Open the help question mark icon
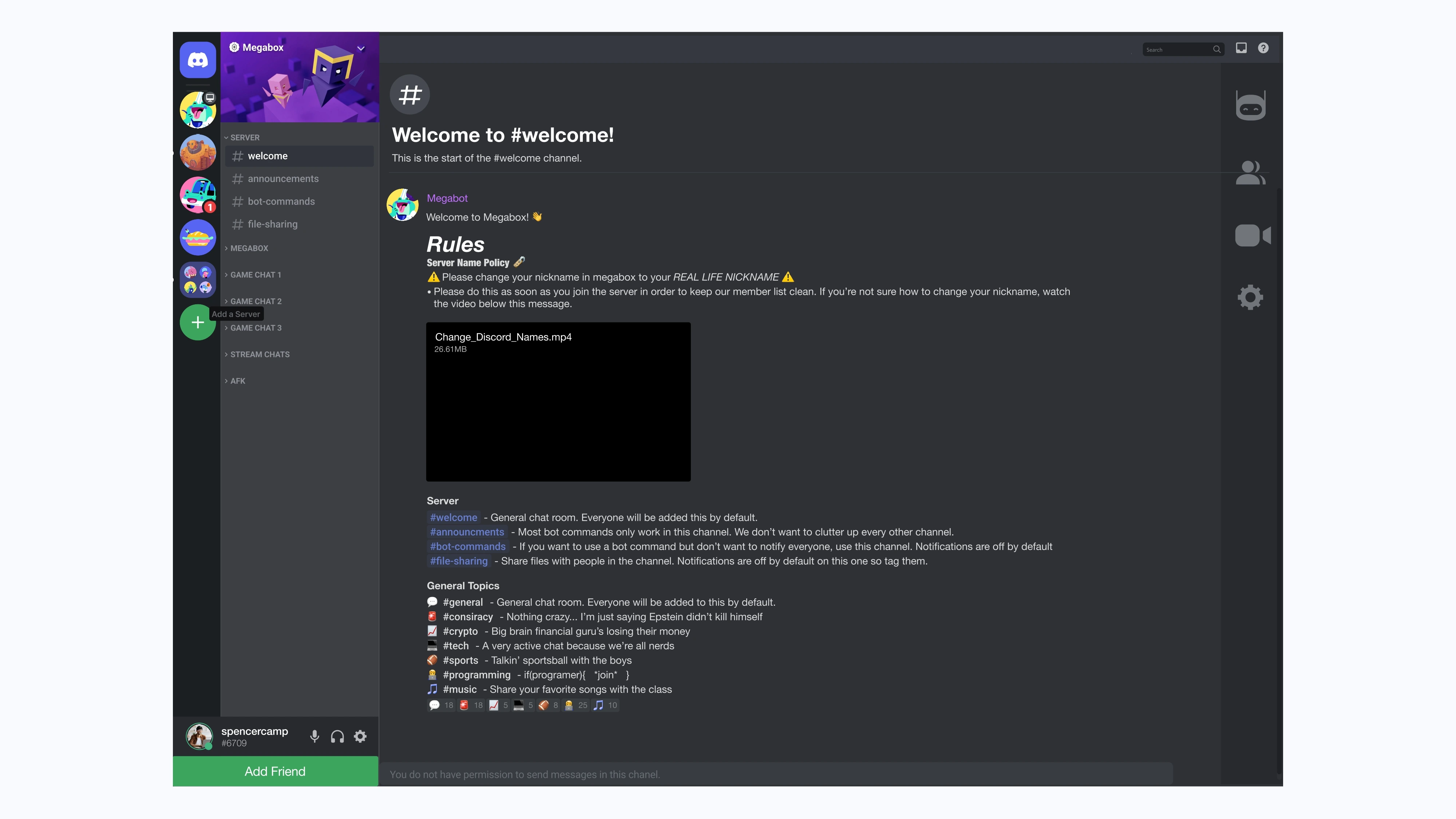Viewport: 1456px width, 819px height. (x=1263, y=48)
